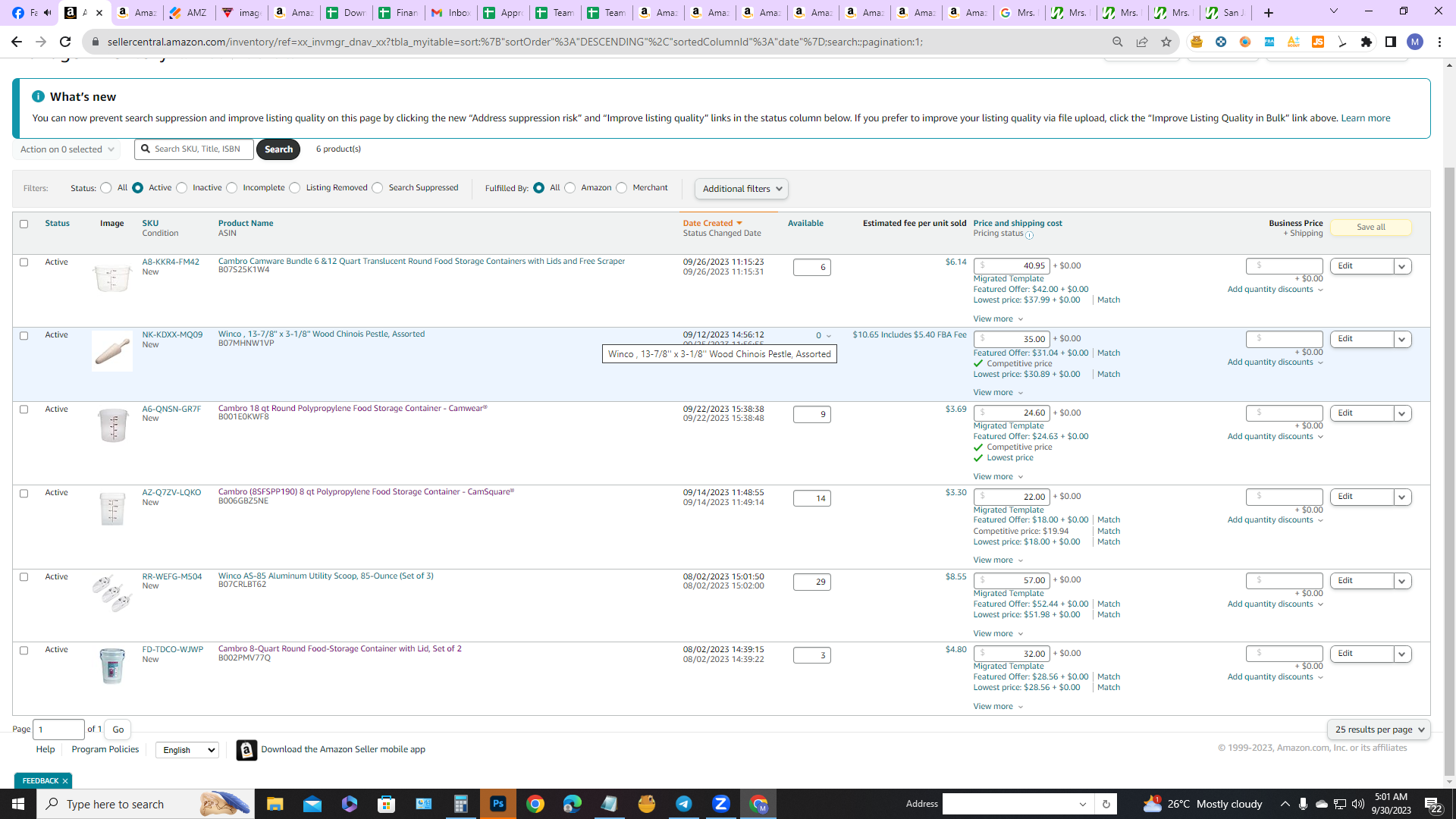The height and width of the screenshot is (819, 1456).
Task: Expand Add quantity discounts for A6-QNSN-GR7F
Action: 1276,437
